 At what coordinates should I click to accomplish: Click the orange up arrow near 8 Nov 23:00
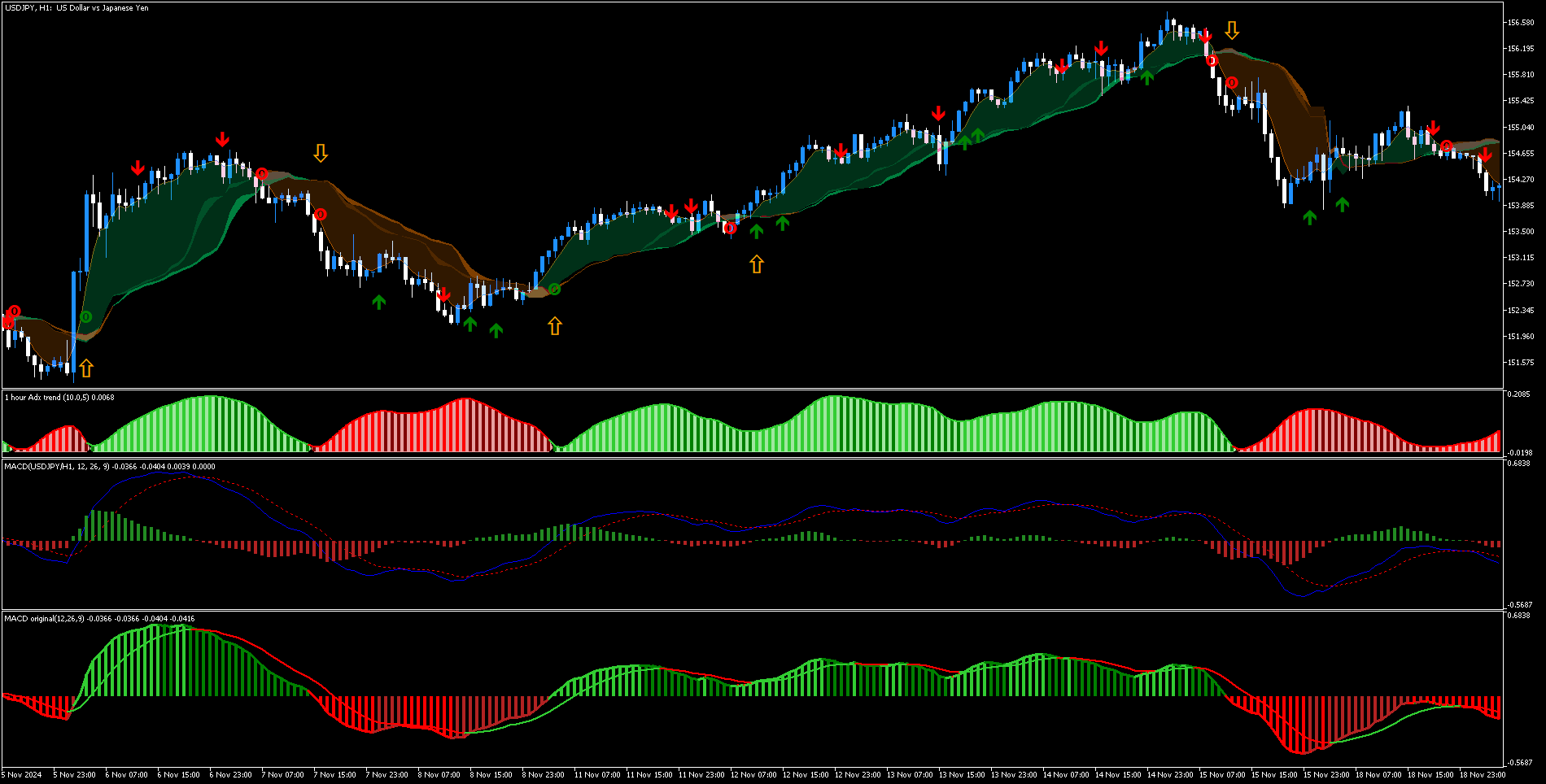tap(555, 326)
